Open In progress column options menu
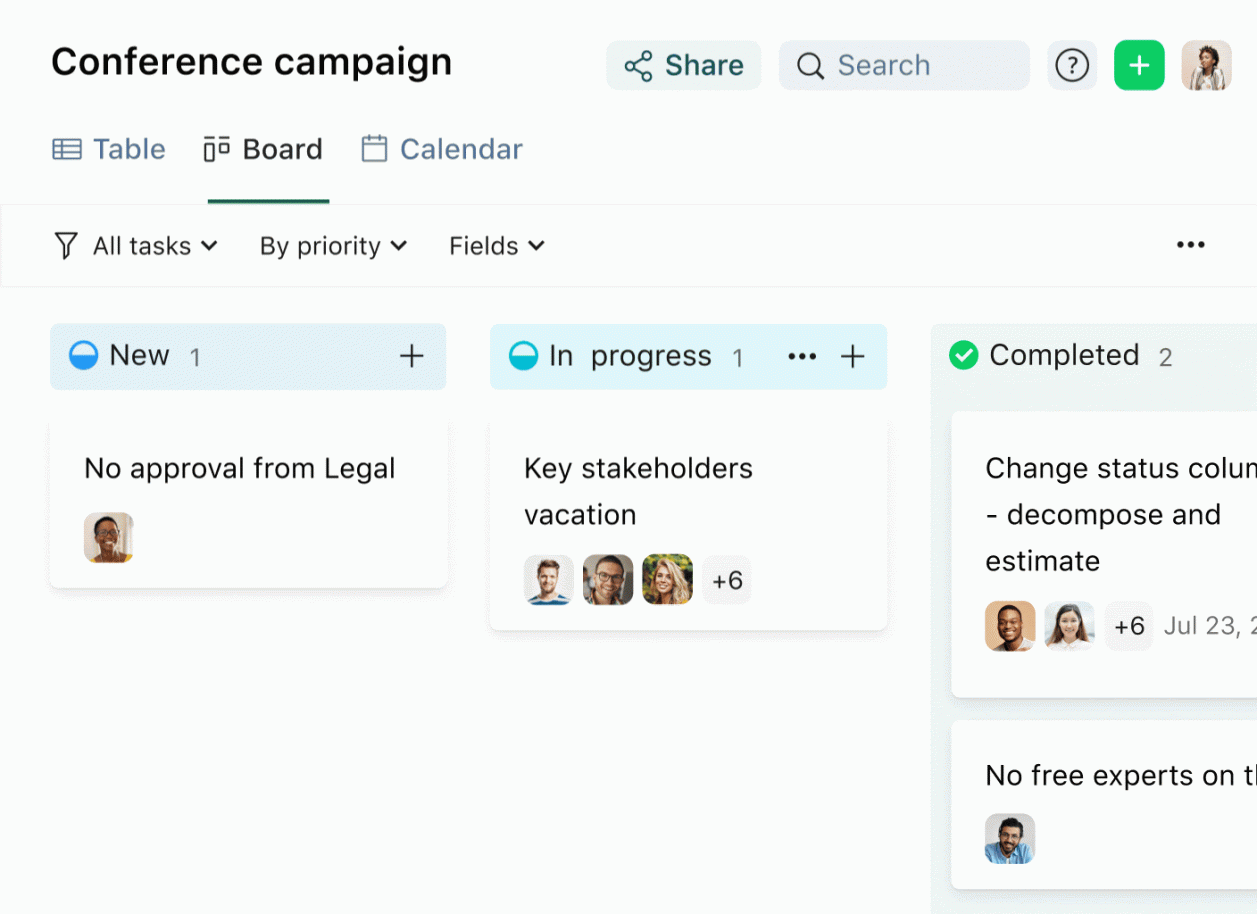This screenshot has width=1257, height=914. tap(802, 357)
